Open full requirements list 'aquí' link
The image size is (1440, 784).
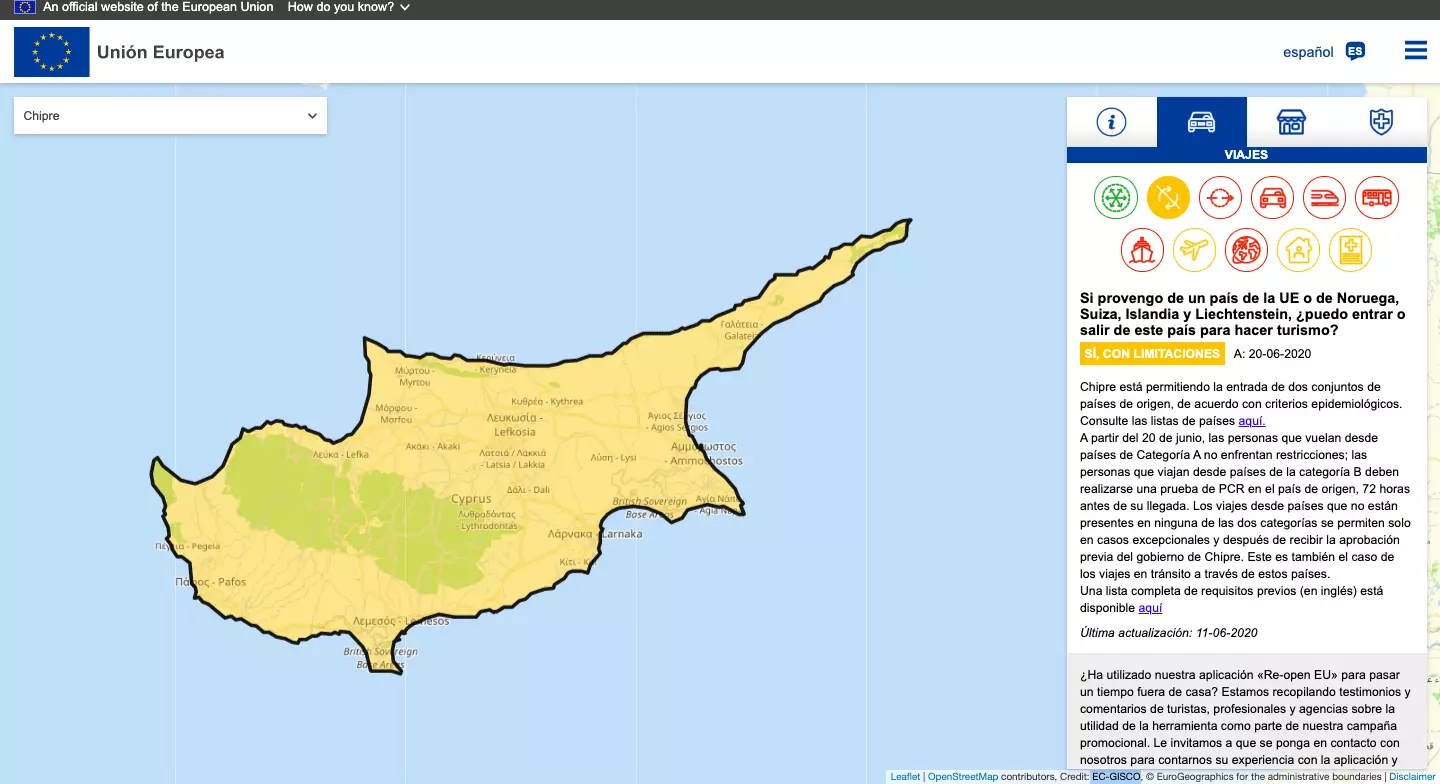1150,608
